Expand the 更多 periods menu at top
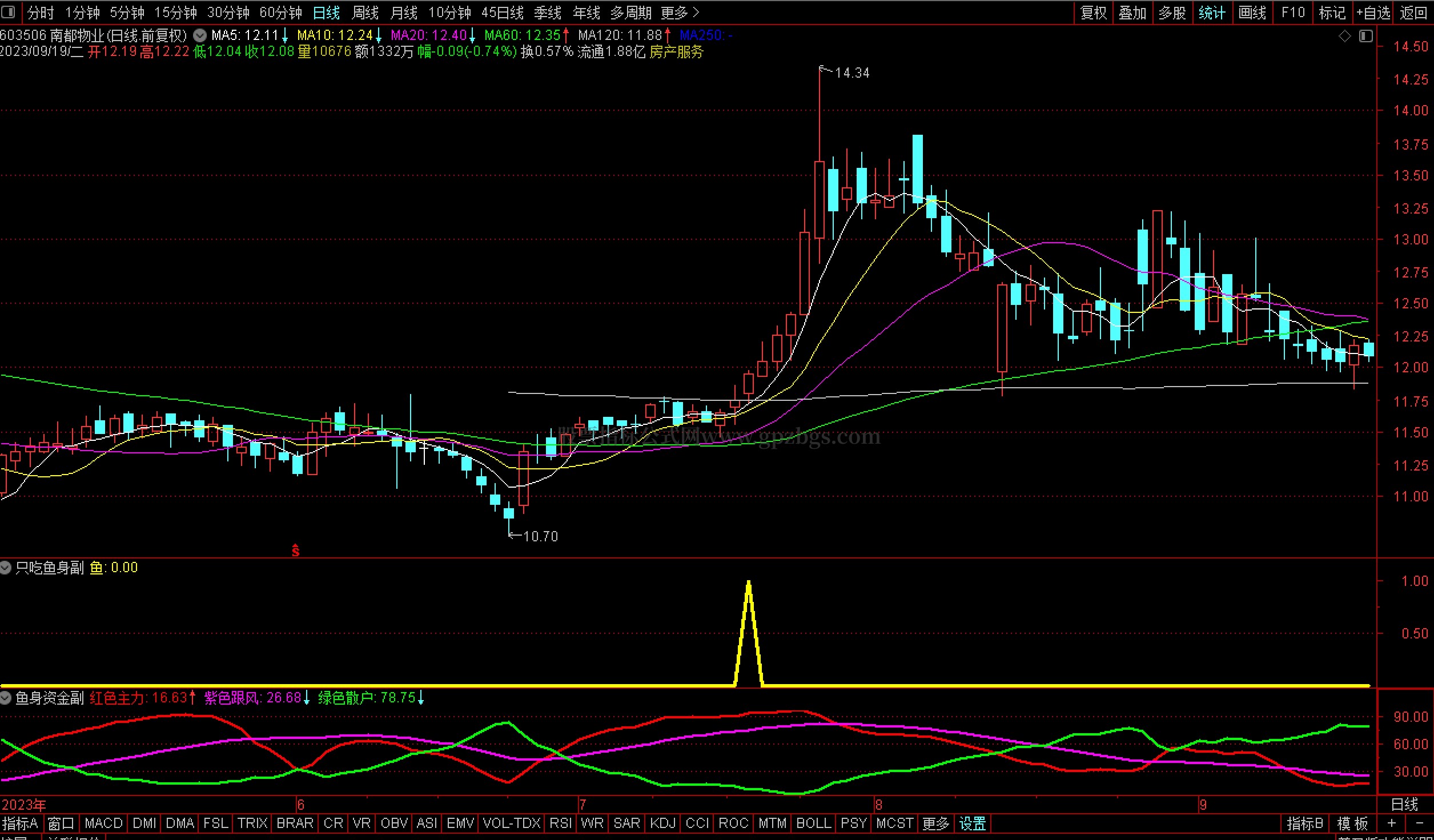1434x840 pixels. 680,13
